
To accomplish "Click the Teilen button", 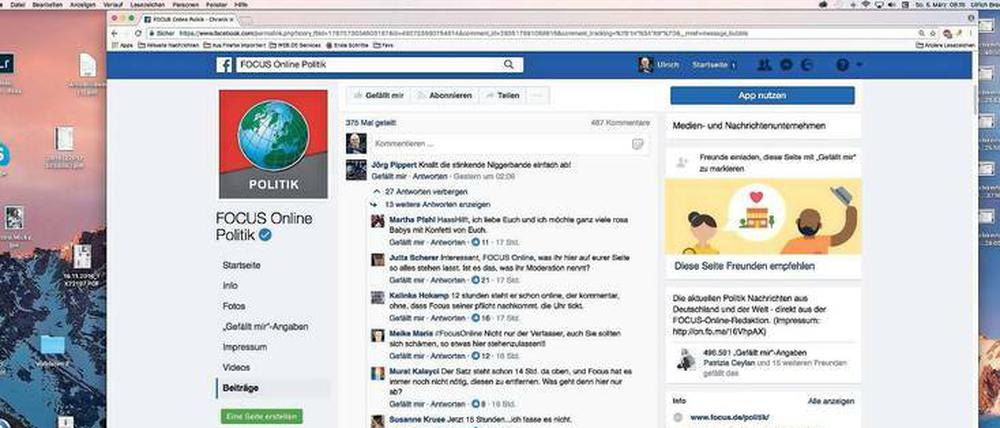I will click(x=503, y=96).
